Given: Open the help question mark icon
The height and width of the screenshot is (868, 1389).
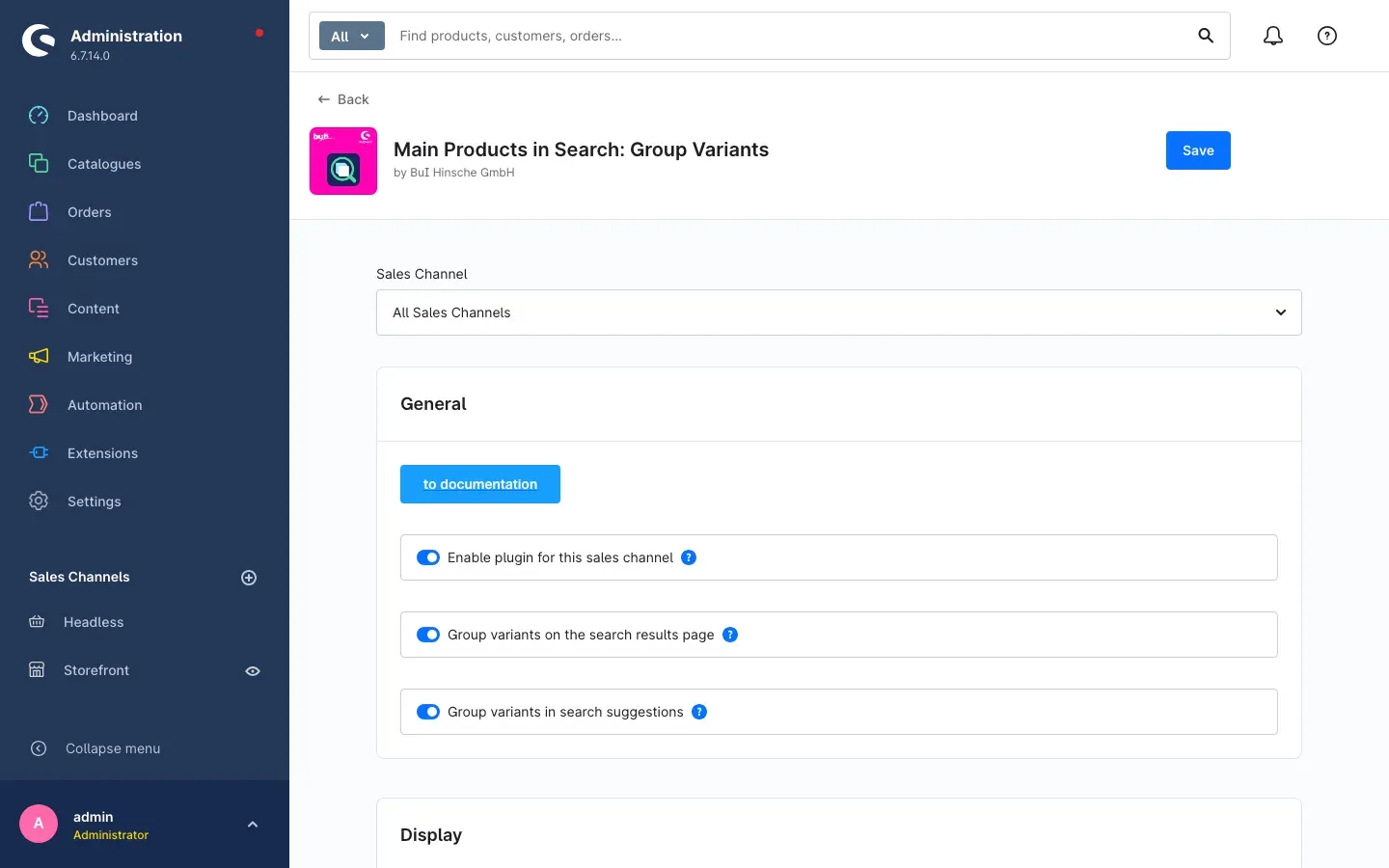Looking at the screenshot, I should click(1327, 36).
